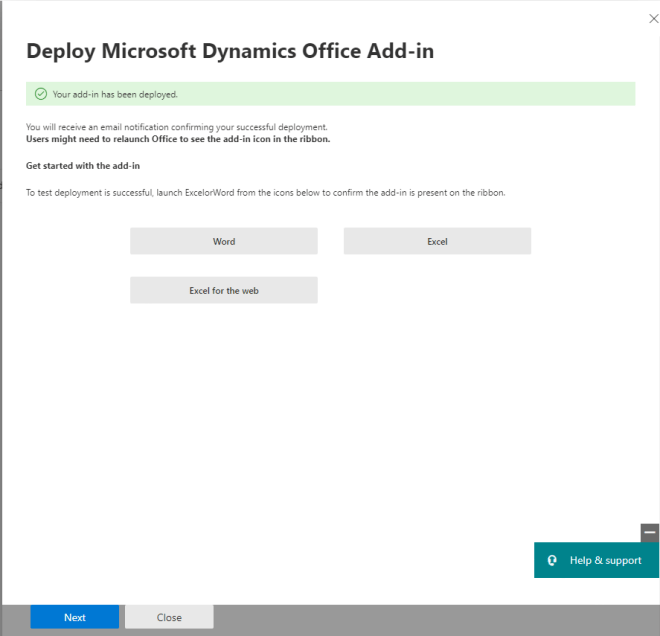Dismiss the dialog with the X icon
The width and height of the screenshot is (660, 636).
pos(653,19)
